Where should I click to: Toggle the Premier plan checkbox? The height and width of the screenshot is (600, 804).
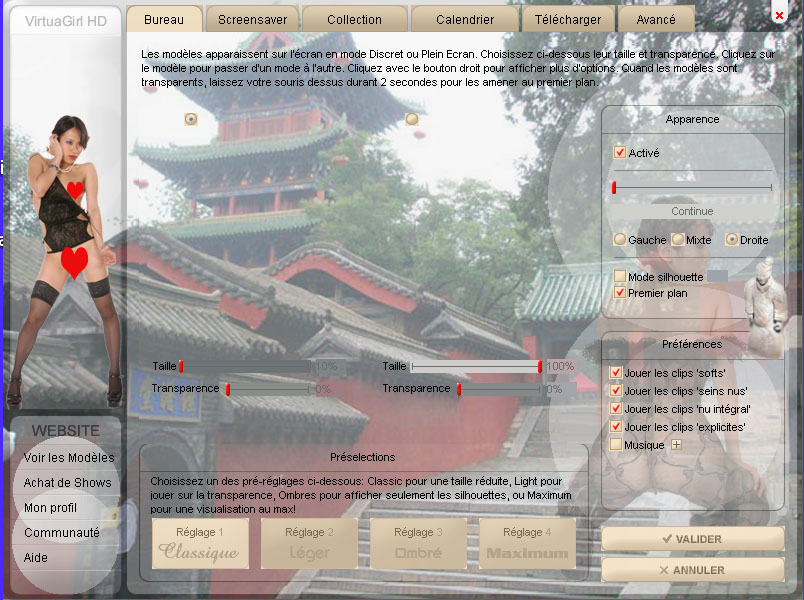pyautogui.click(x=619, y=293)
